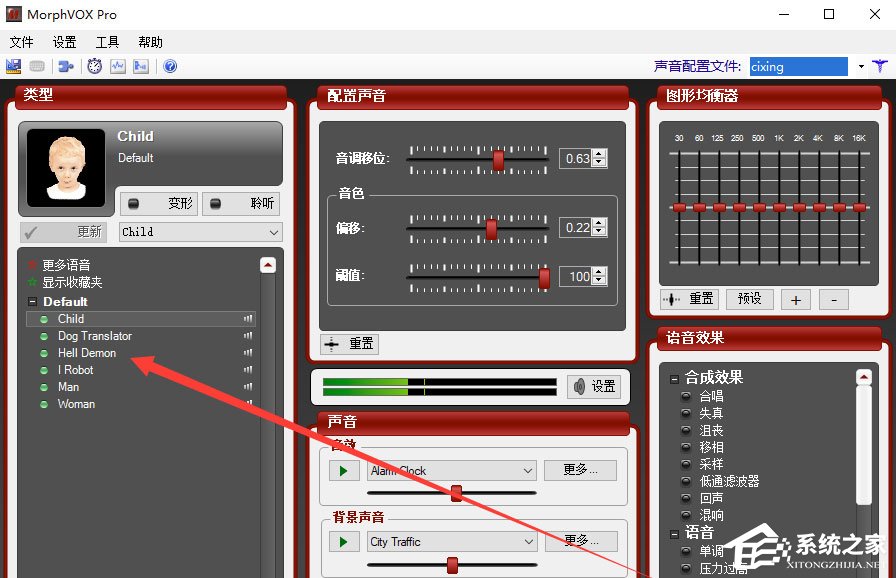The image size is (896, 578).
Task: Click the toolbar icon right of the waveform
Action: pos(141,66)
